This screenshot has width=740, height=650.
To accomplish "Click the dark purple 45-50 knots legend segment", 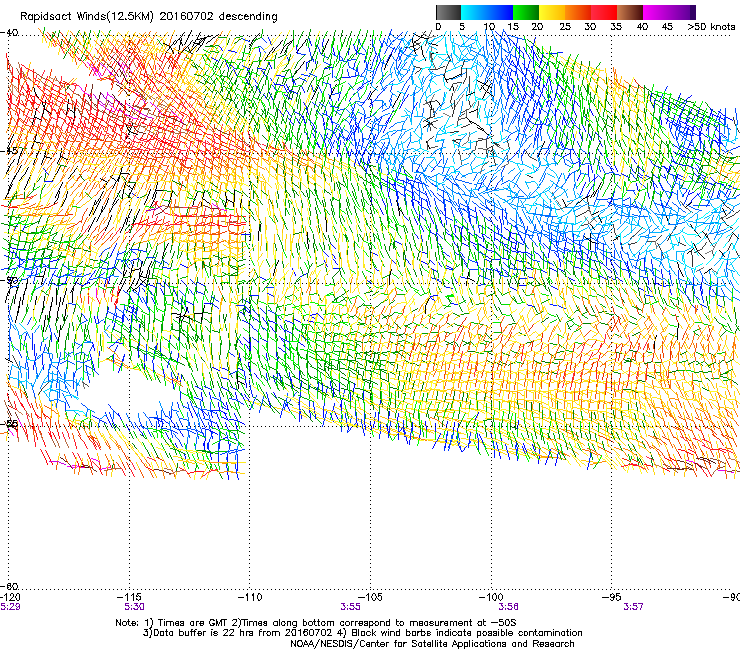I will (682, 12).
